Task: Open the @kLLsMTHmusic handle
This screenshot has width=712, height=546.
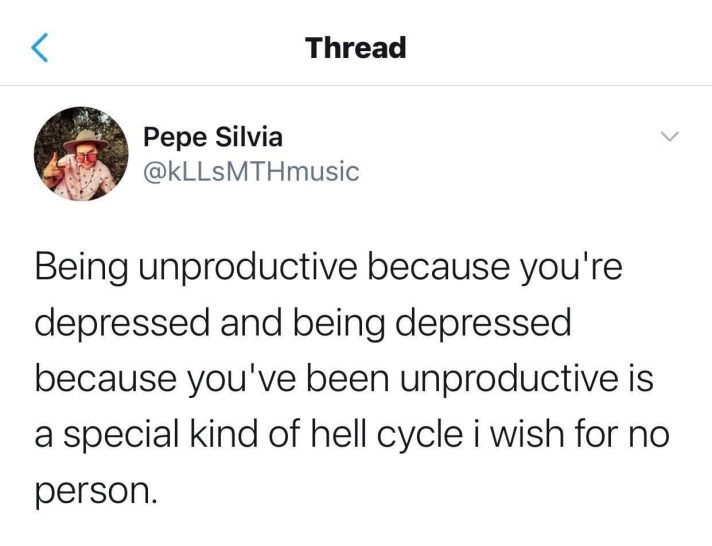Action: tap(251, 171)
